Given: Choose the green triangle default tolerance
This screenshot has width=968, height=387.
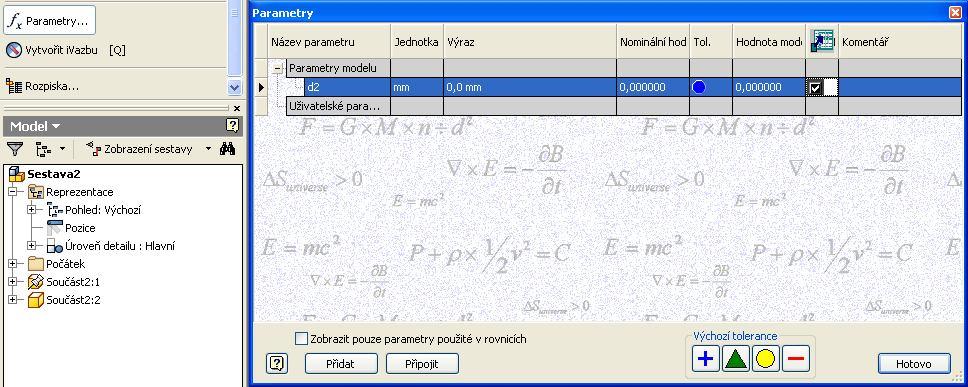Looking at the screenshot, I should 735,359.
